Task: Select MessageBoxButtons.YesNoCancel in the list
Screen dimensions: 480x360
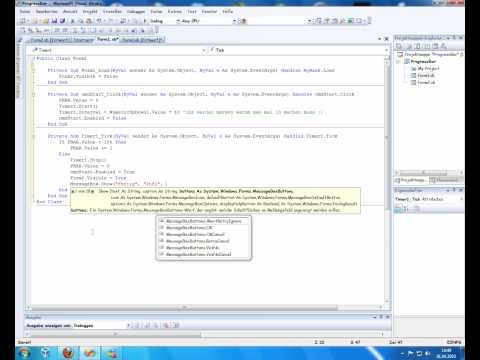Action: click(x=204, y=254)
